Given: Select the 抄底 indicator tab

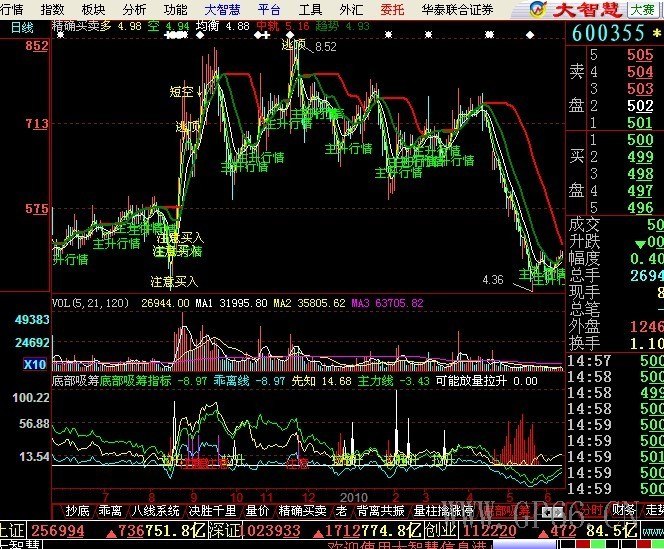Looking at the screenshot, I should [77, 510].
